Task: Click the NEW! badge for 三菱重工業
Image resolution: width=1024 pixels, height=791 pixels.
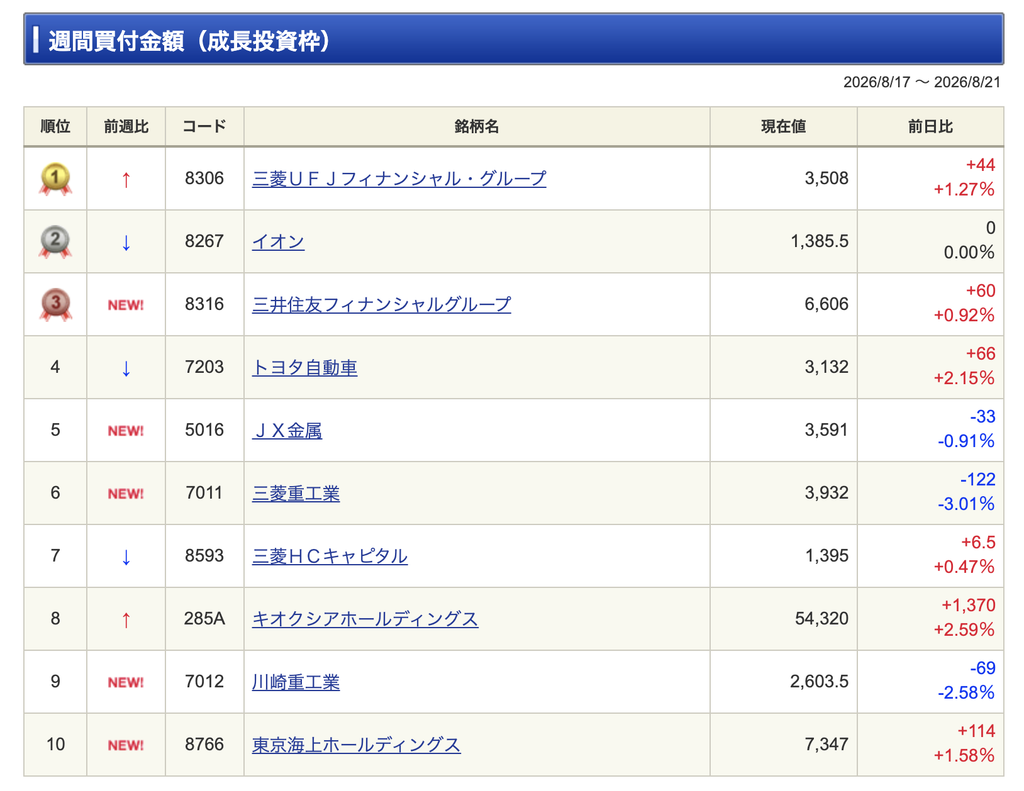Action: 126,494
